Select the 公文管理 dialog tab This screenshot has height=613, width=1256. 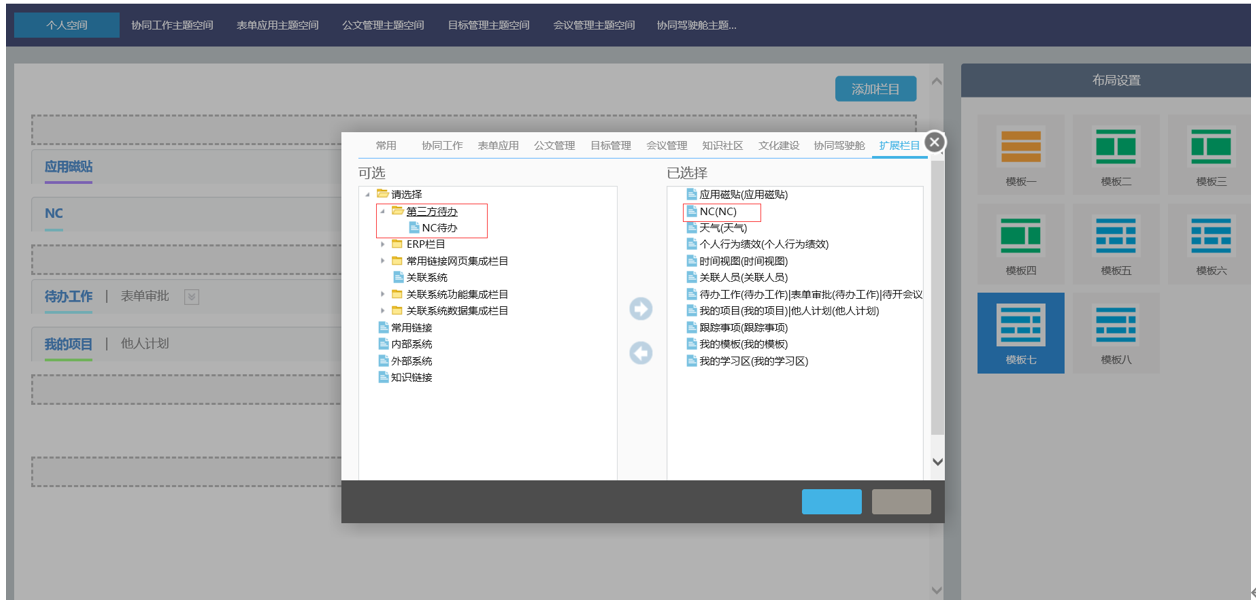554,146
